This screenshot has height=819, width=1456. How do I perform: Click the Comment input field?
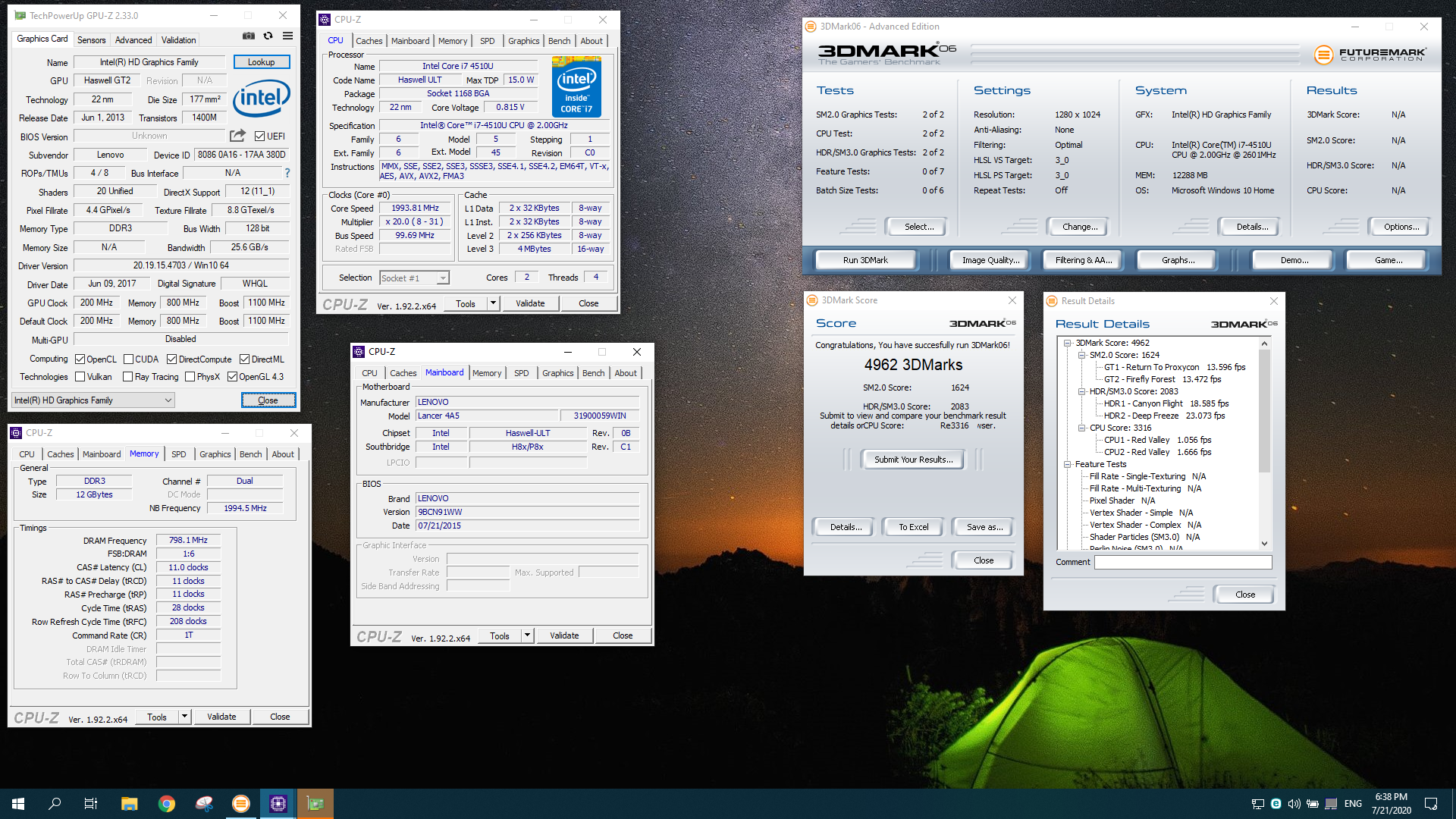pos(1183,562)
